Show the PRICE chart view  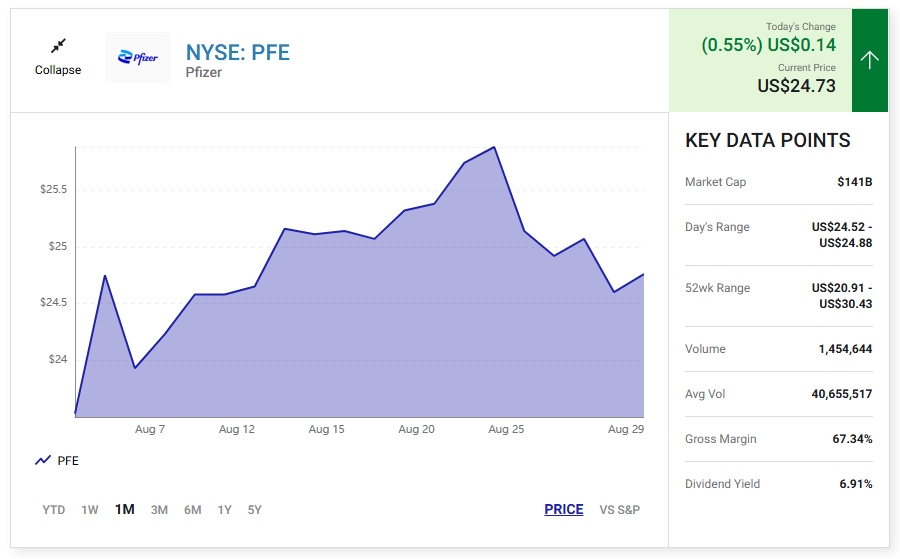[x=564, y=510]
